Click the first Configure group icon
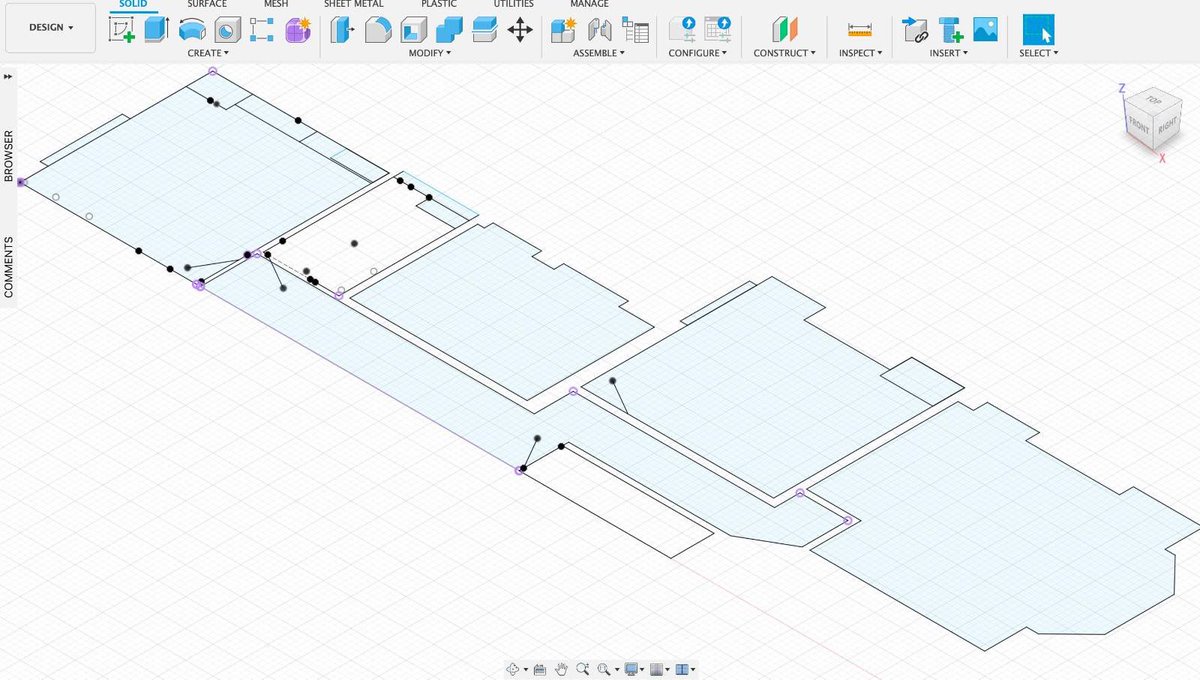The image size is (1200, 680). tap(681, 29)
